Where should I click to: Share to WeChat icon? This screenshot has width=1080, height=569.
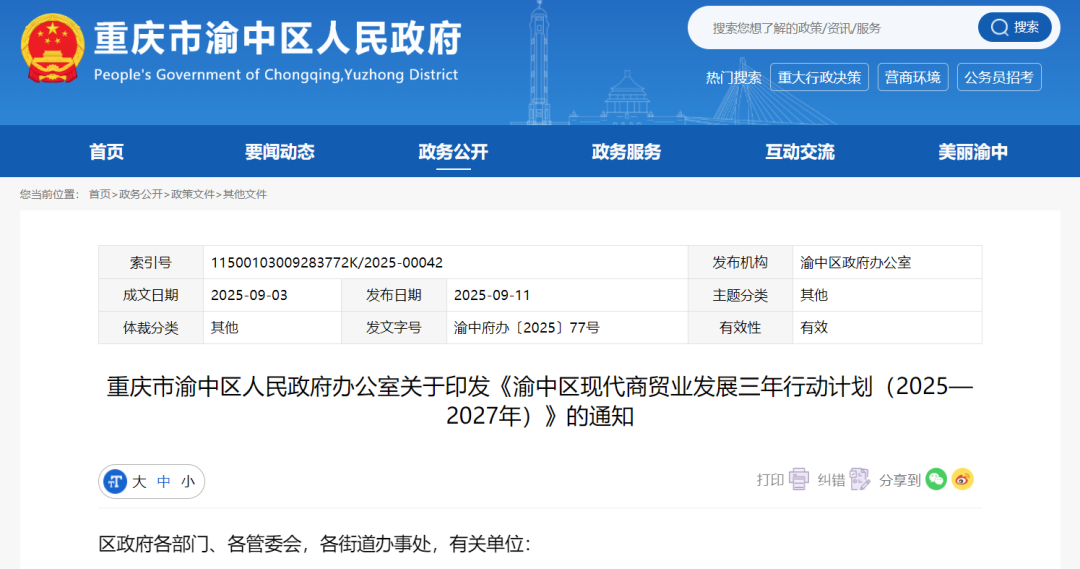[x=936, y=479]
